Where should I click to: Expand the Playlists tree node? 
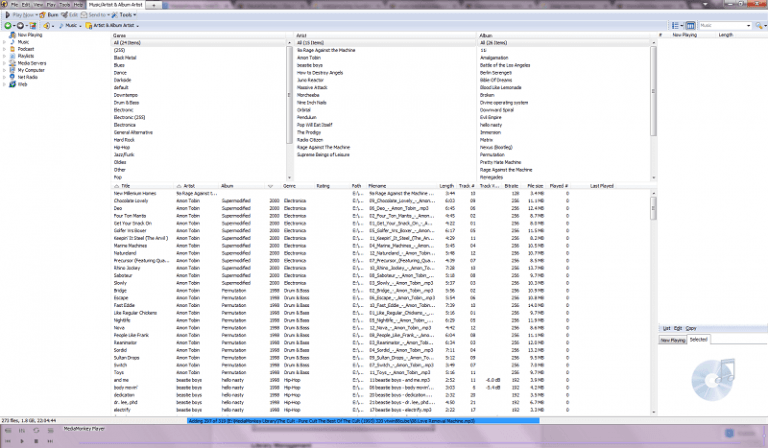[x=4, y=55]
